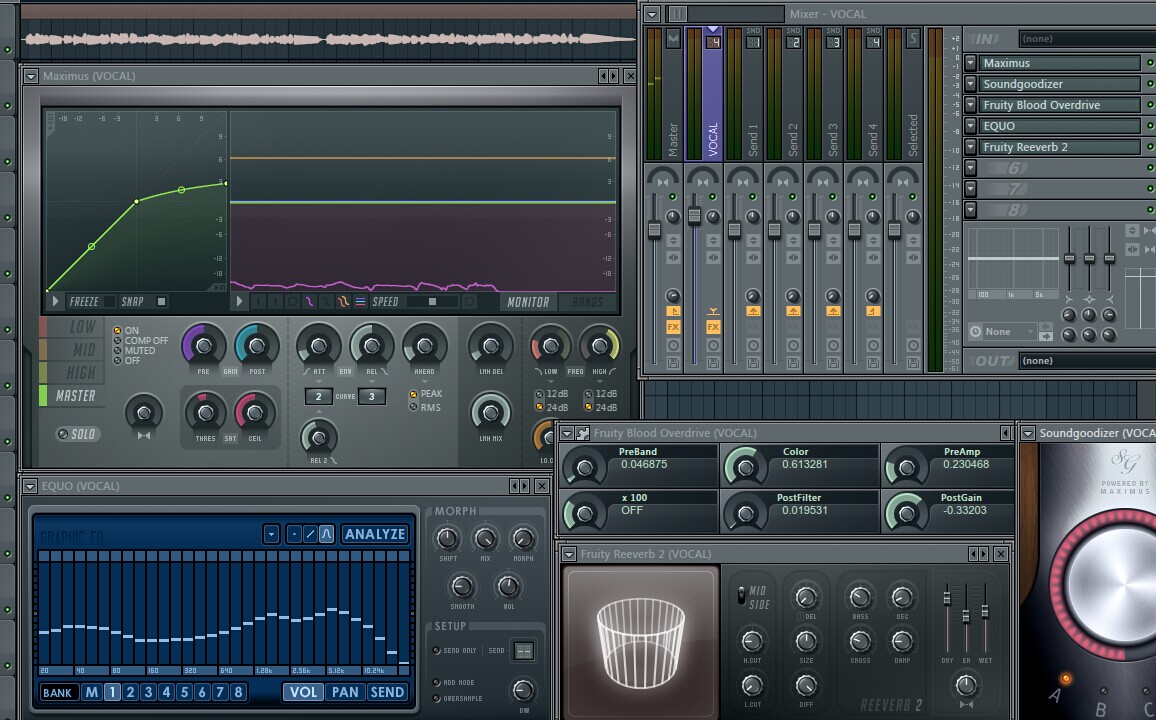Click the Mixer view layout icon in title bar

(x=677, y=13)
